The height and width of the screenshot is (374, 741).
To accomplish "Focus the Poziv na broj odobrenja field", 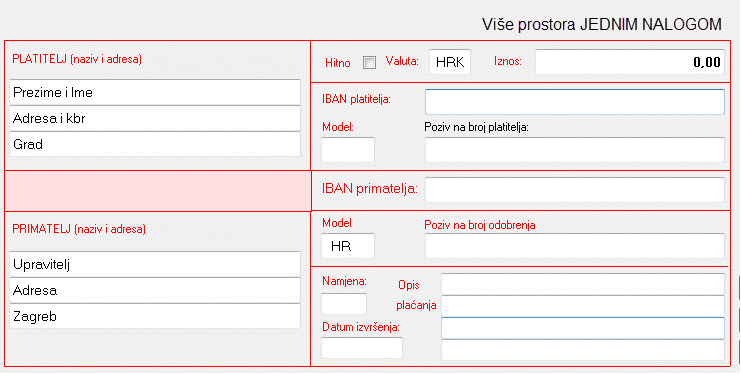I will [x=575, y=246].
